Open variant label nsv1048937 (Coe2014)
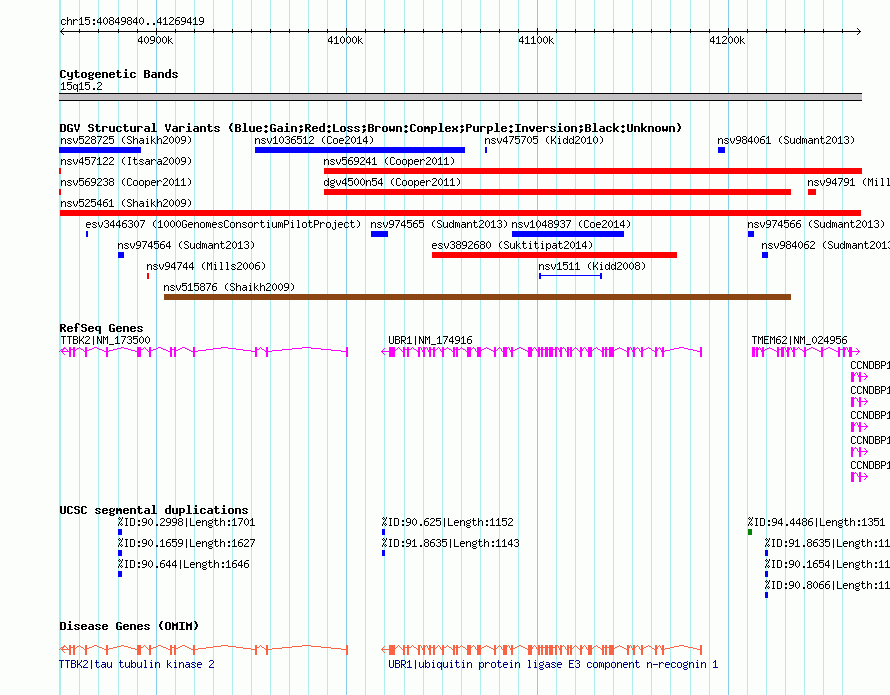The height and width of the screenshot is (695, 890). point(571,224)
